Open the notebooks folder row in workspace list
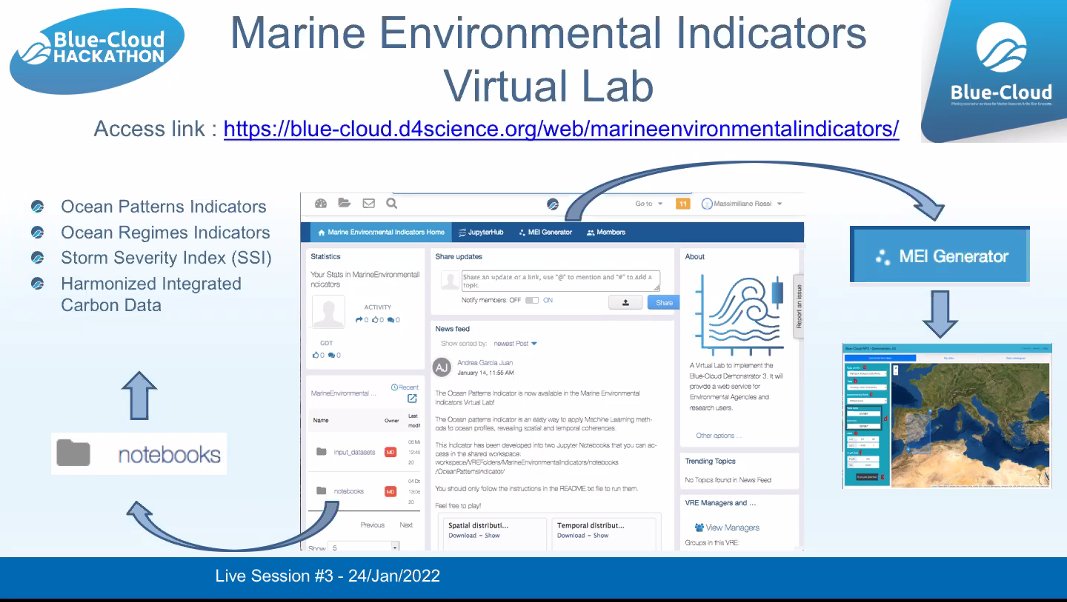This screenshot has height=602, width=1067. 365,490
